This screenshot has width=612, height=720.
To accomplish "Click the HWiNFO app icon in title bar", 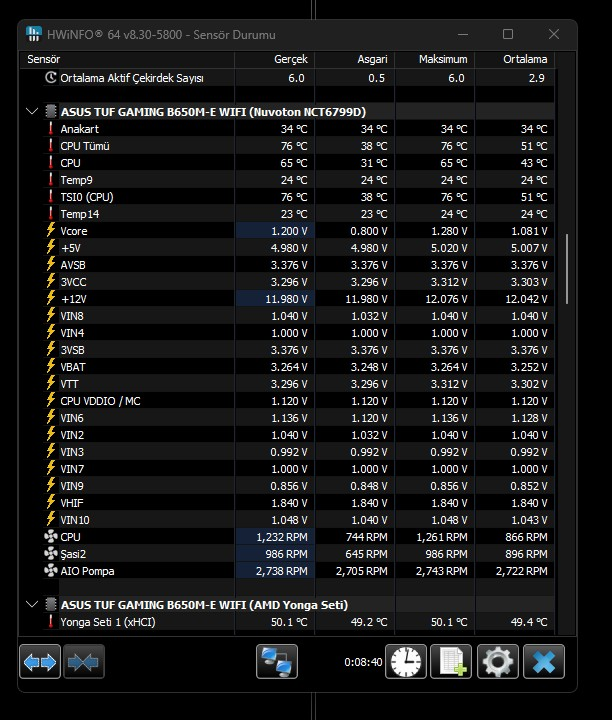I will (34, 34).
